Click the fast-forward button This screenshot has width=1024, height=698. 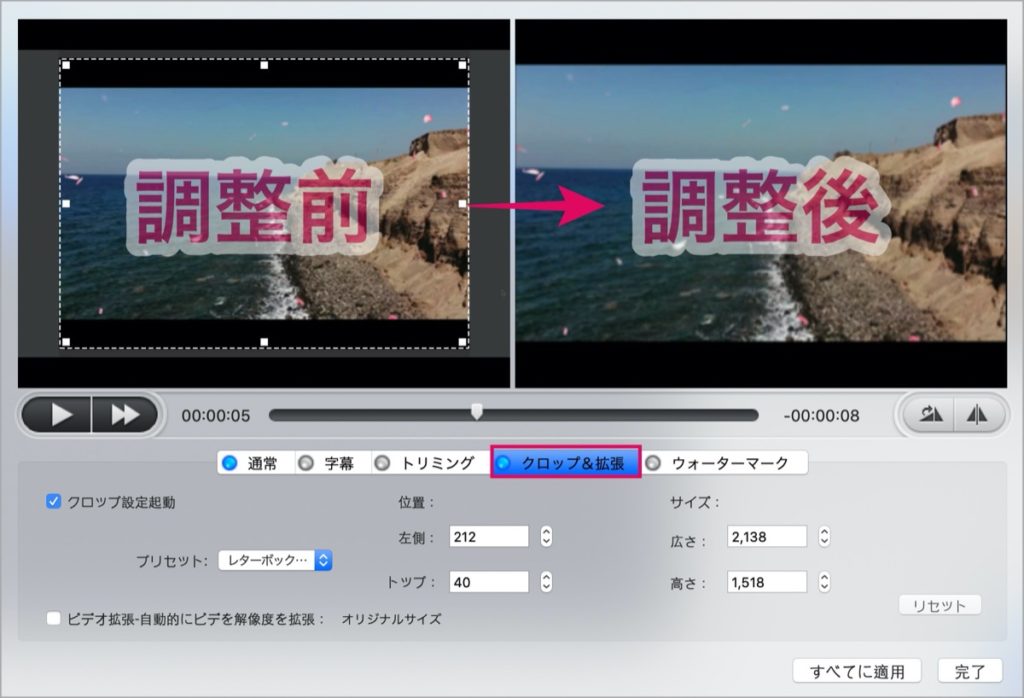click(125, 415)
